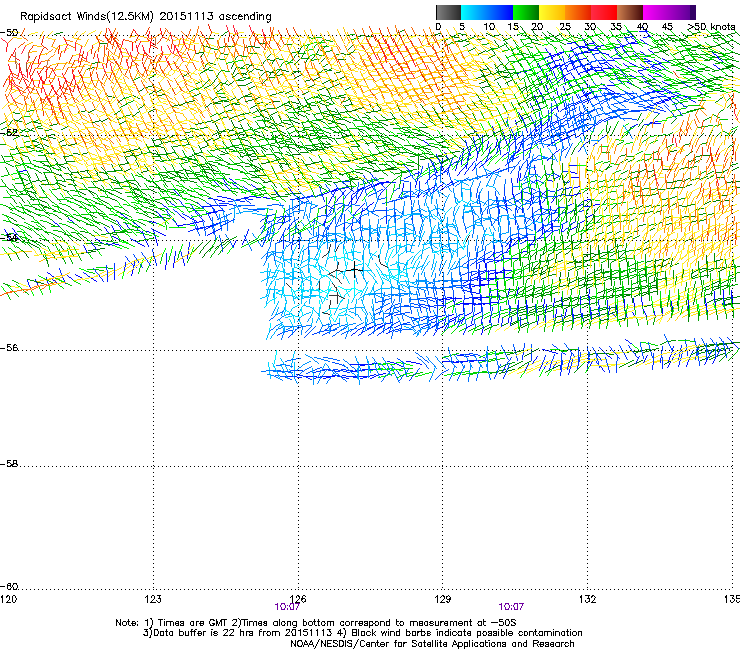Click the purple '10:07' time near 129
Image resolution: width=740 pixels, height=650 pixels.
511,607
